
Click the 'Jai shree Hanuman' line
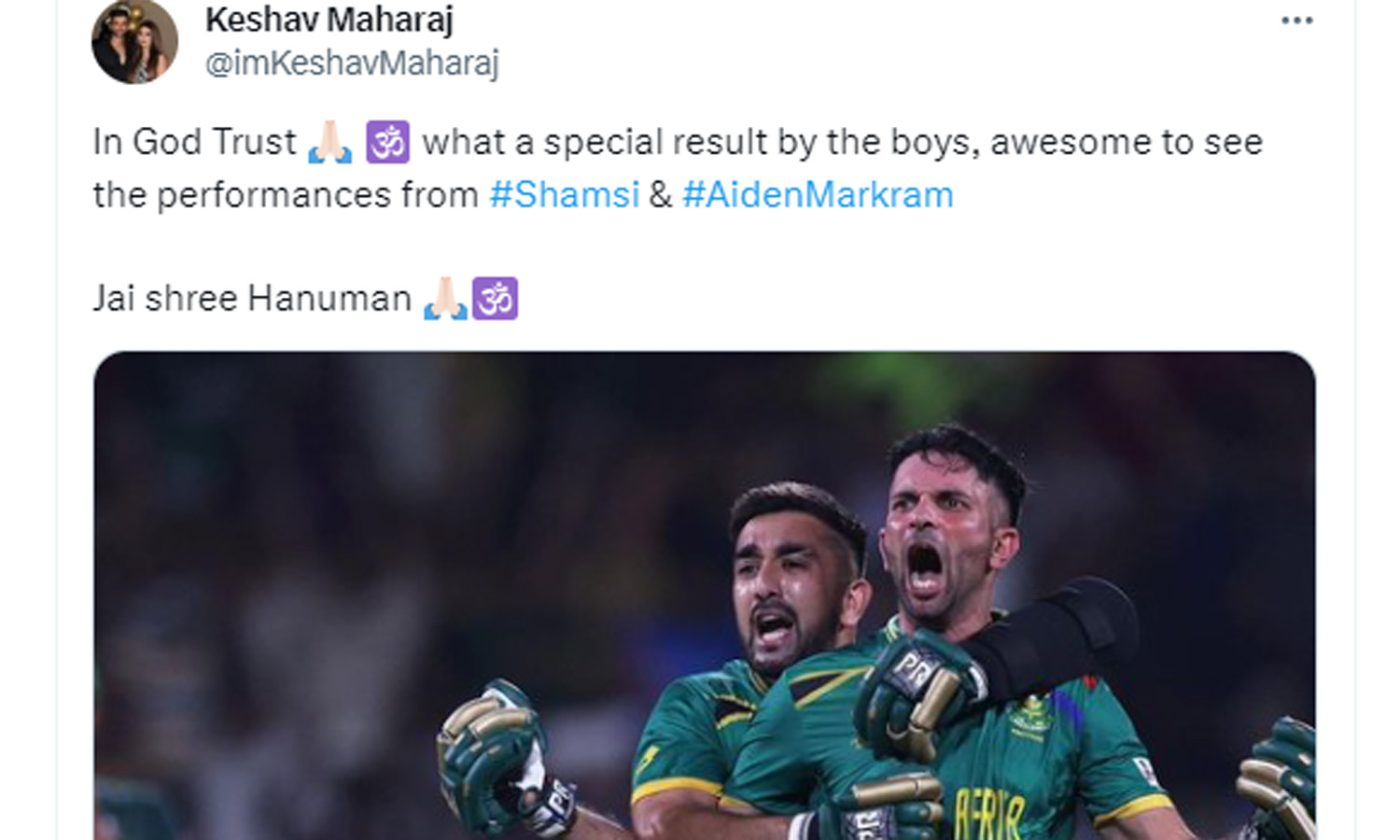pyautogui.click(x=252, y=299)
